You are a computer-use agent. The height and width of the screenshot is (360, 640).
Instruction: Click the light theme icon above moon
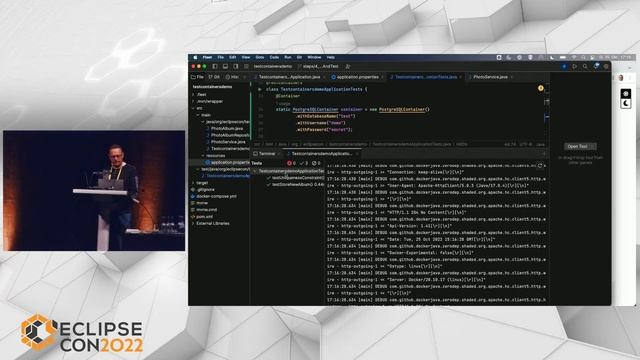(626, 94)
